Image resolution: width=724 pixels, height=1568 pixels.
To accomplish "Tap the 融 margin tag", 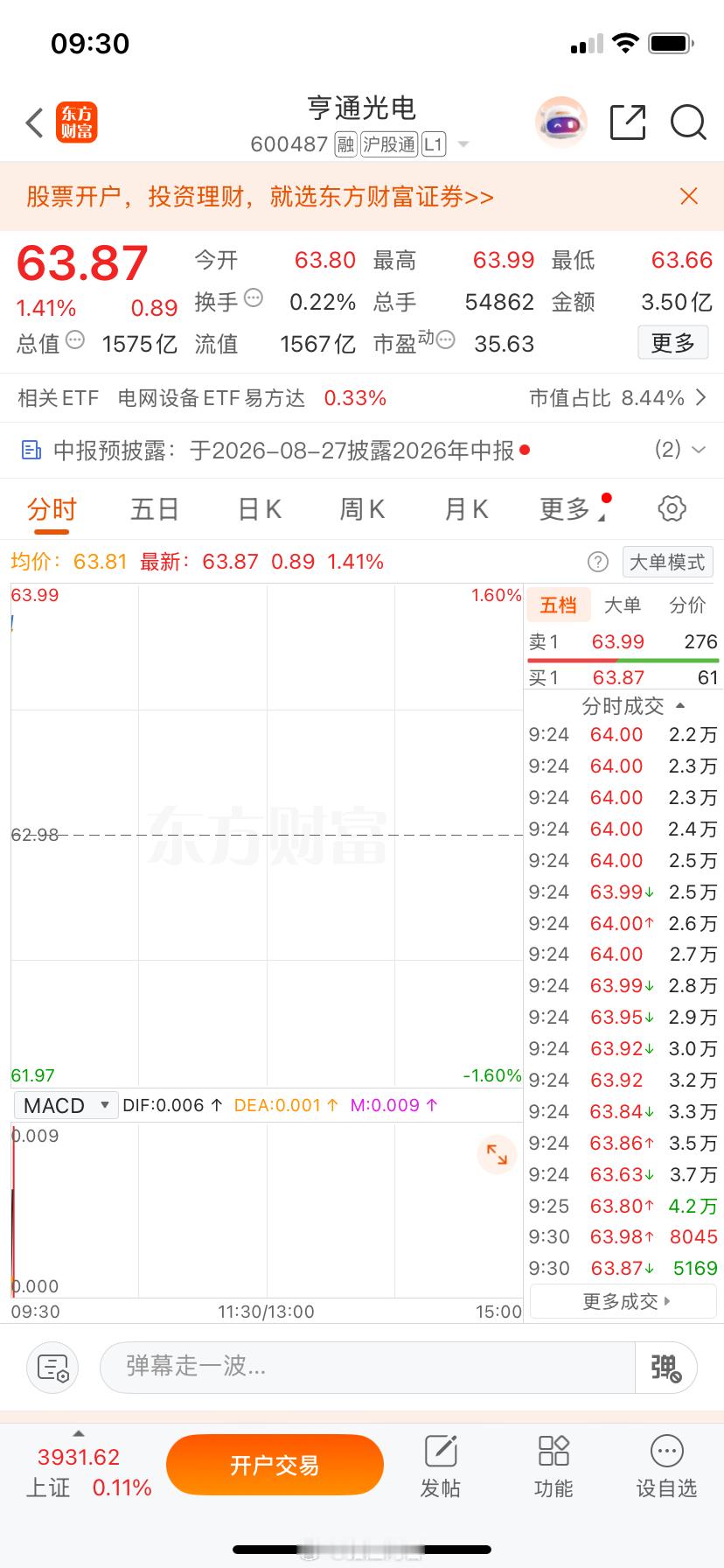I will pos(345,144).
